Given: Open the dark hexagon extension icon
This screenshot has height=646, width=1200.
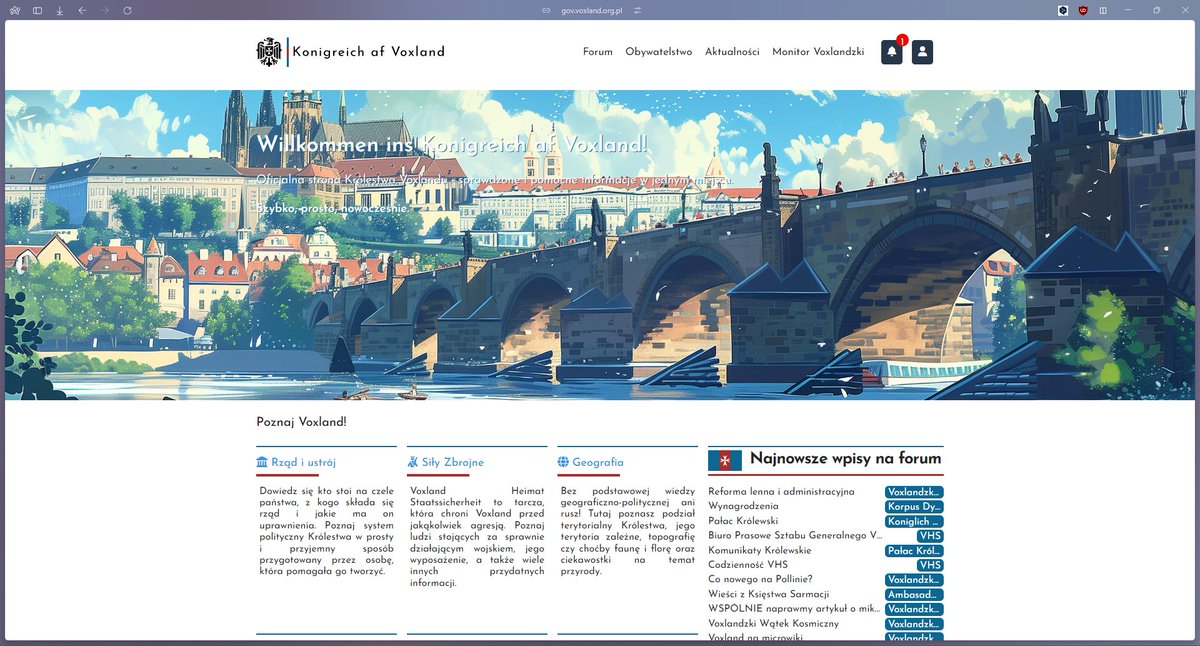Looking at the screenshot, I should coord(1063,10).
